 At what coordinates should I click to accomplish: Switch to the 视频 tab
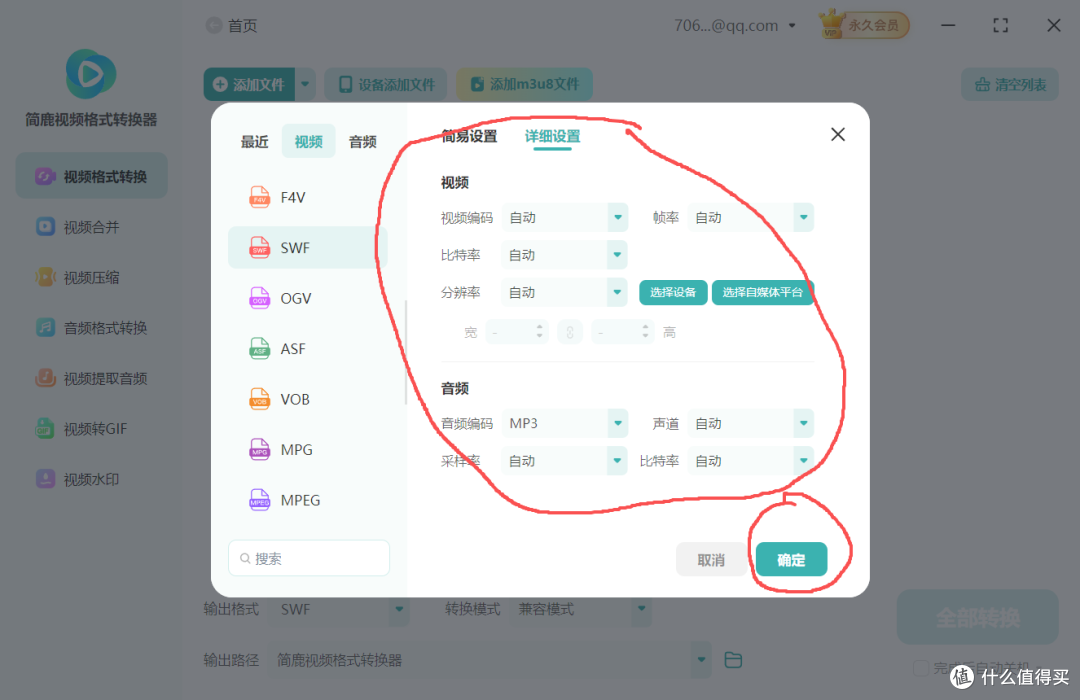pos(309,141)
